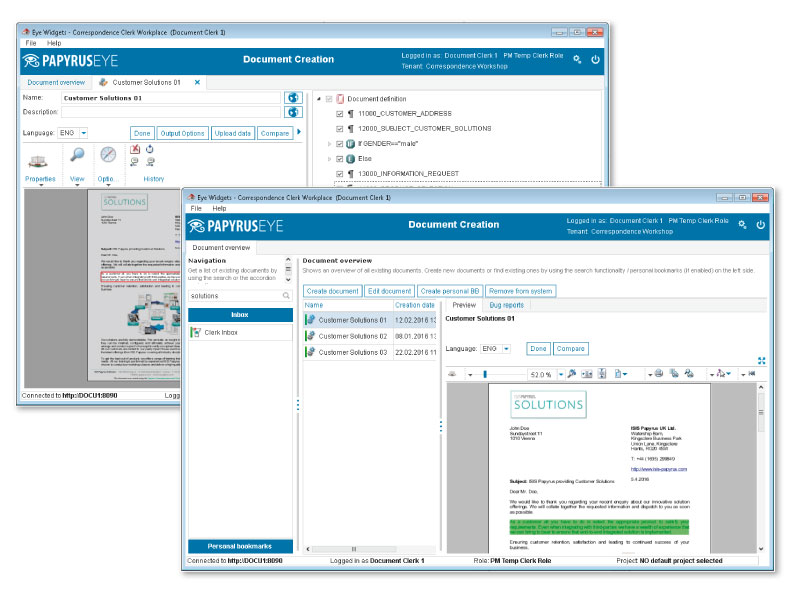Click the fit-width icon in preview toolbar

[587, 374]
